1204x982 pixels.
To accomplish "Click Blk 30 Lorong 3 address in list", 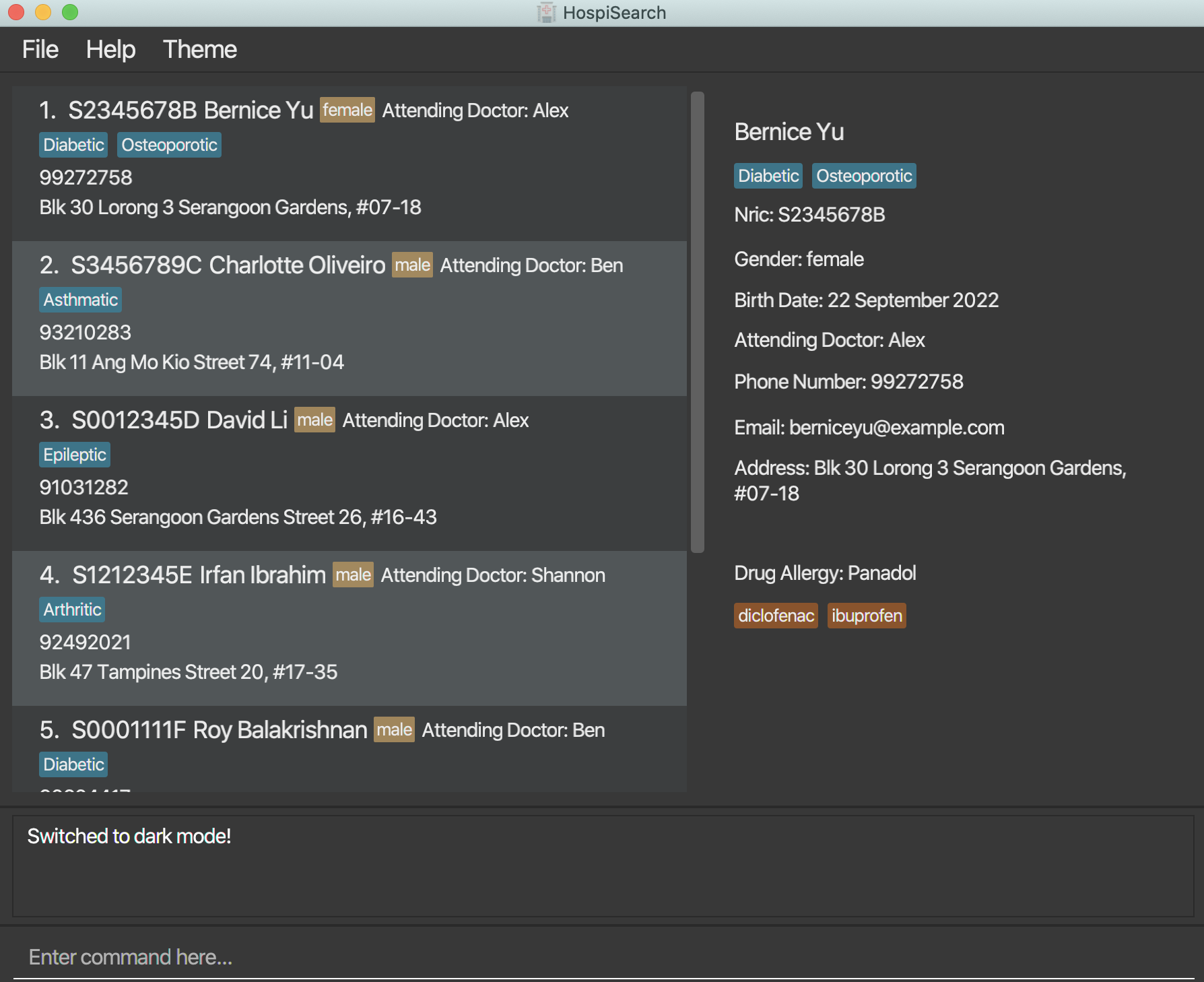I will click(230, 207).
